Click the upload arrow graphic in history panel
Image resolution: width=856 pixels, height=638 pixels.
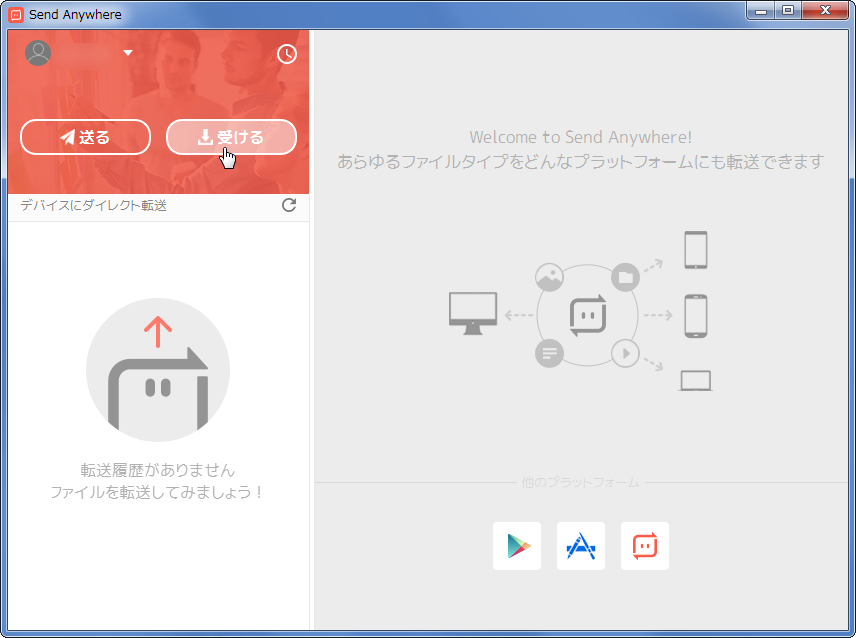(x=158, y=370)
